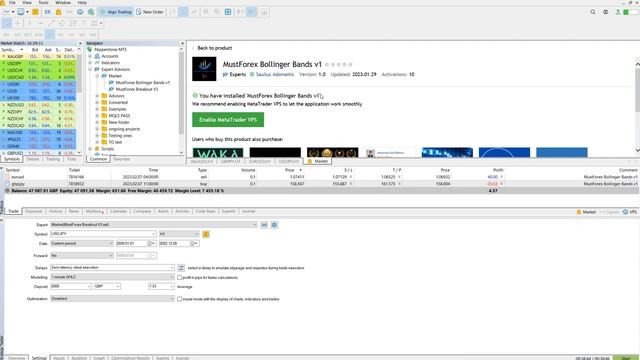Select the eurusd trade row
This screenshot has width=640, height=360.
pyautogui.click(x=320, y=177)
